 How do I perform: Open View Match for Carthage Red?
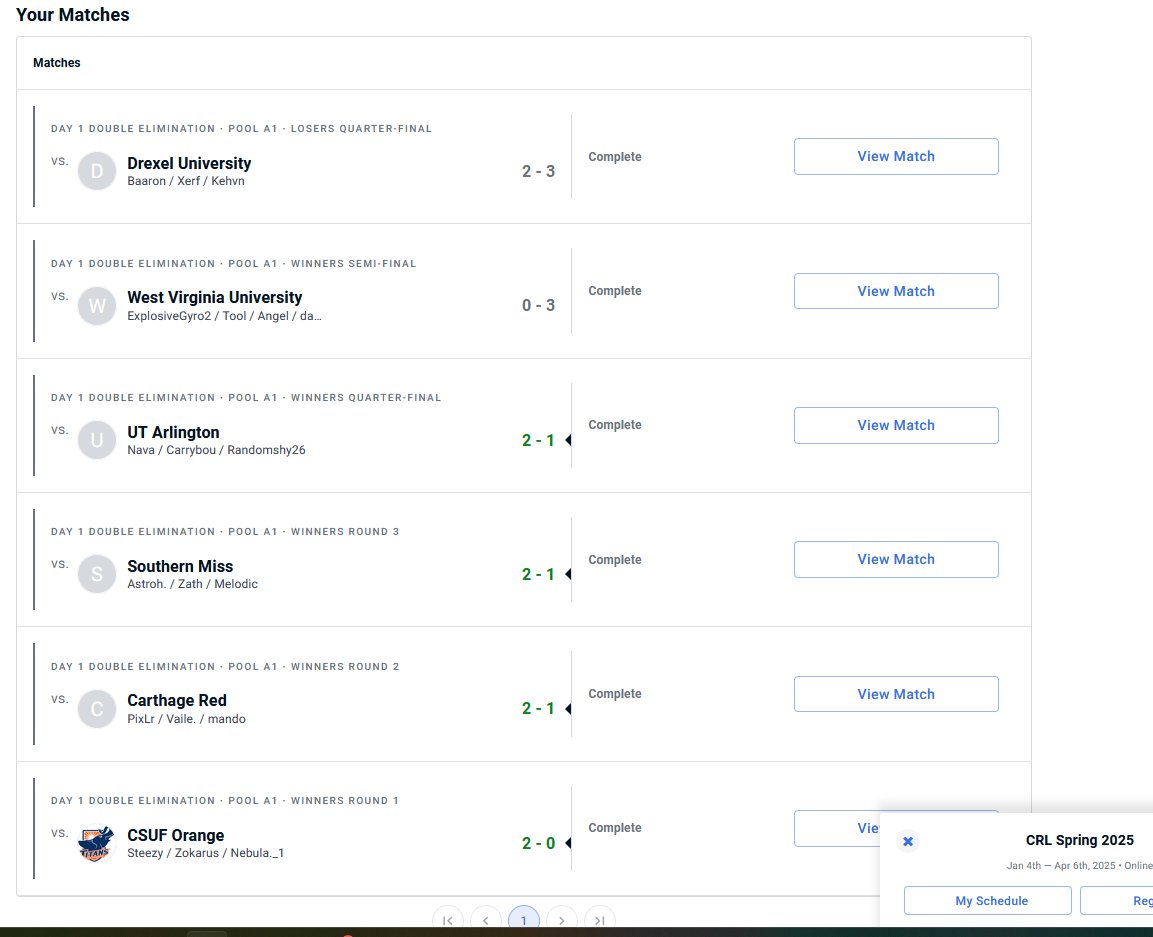point(896,694)
